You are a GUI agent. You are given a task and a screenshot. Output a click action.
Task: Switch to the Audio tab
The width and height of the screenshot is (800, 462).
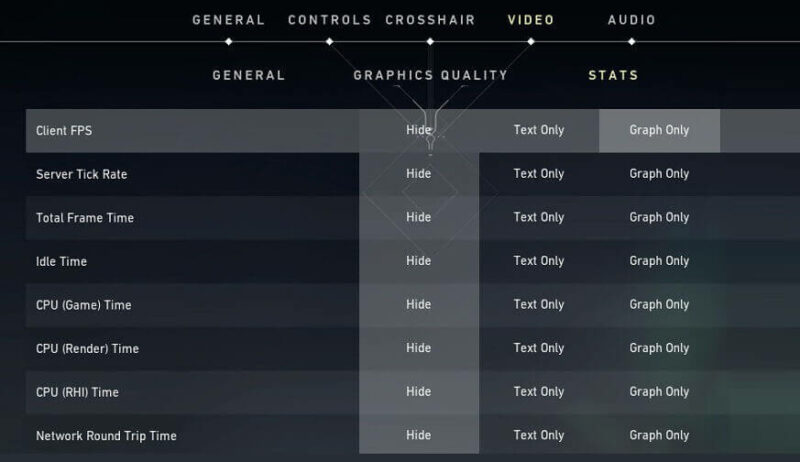632,20
